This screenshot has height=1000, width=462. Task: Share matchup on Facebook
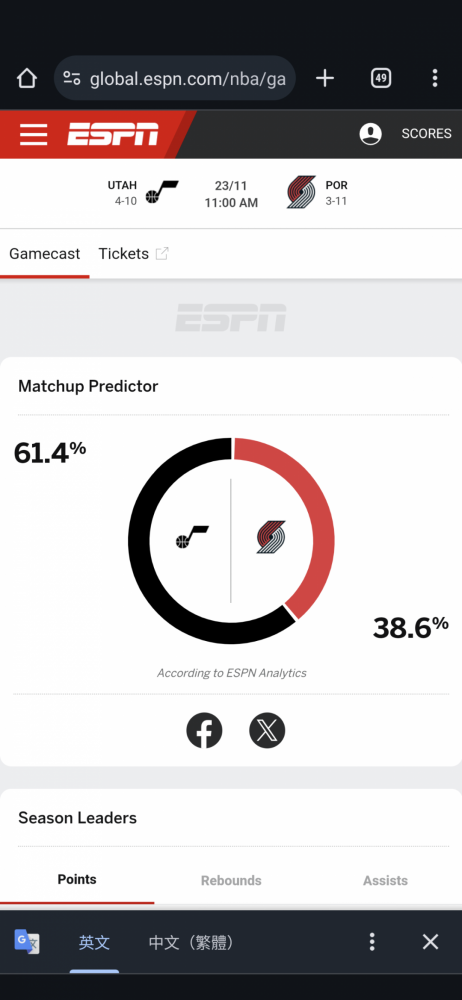(x=204, y=730)
